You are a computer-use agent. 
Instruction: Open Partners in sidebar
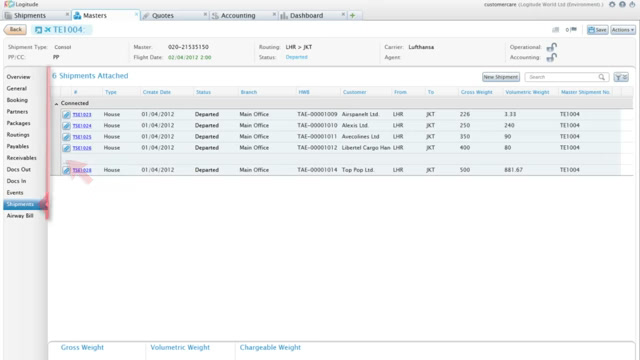click(x=17, y=111)
